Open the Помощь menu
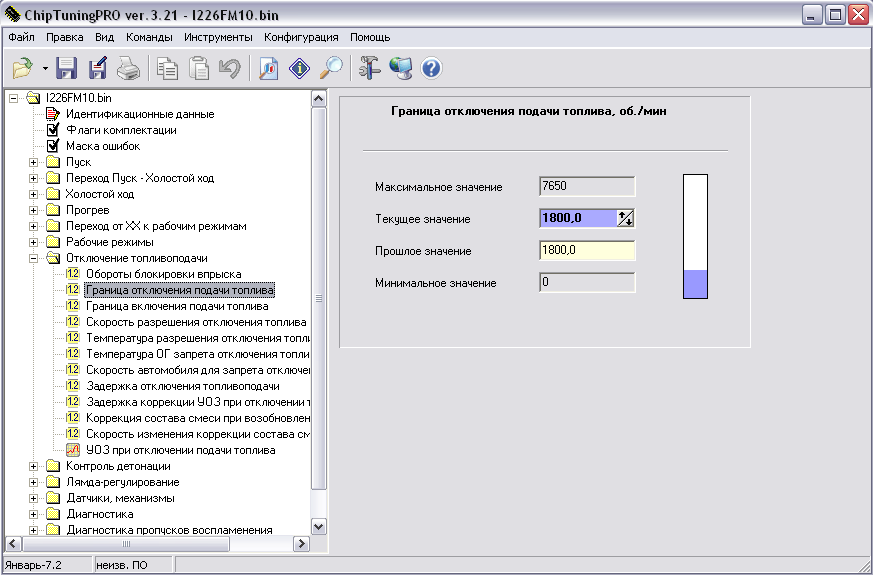The image size is (873, 575). [370, 37]
